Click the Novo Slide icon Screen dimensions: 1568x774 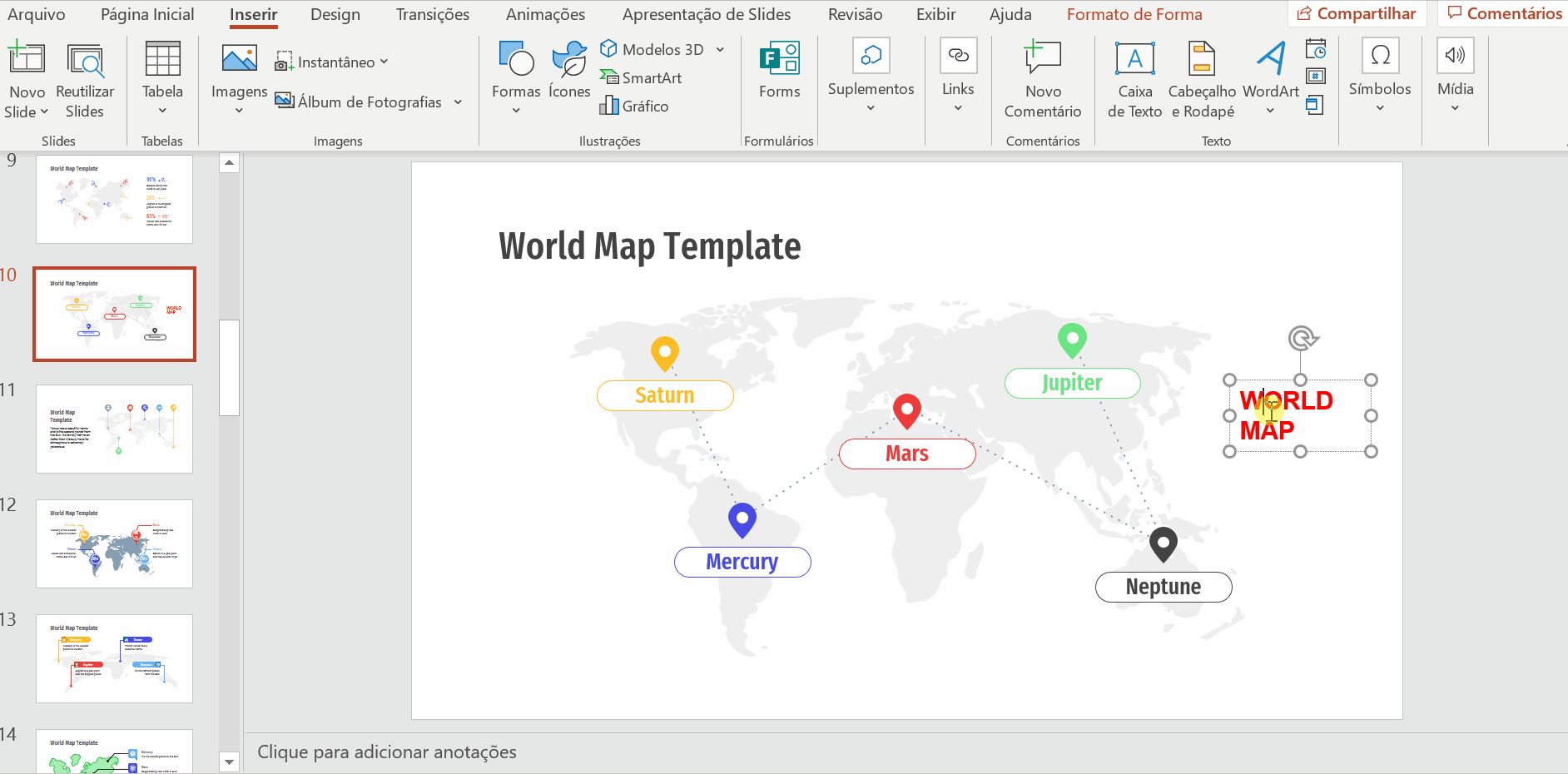(x=27, y=58)
